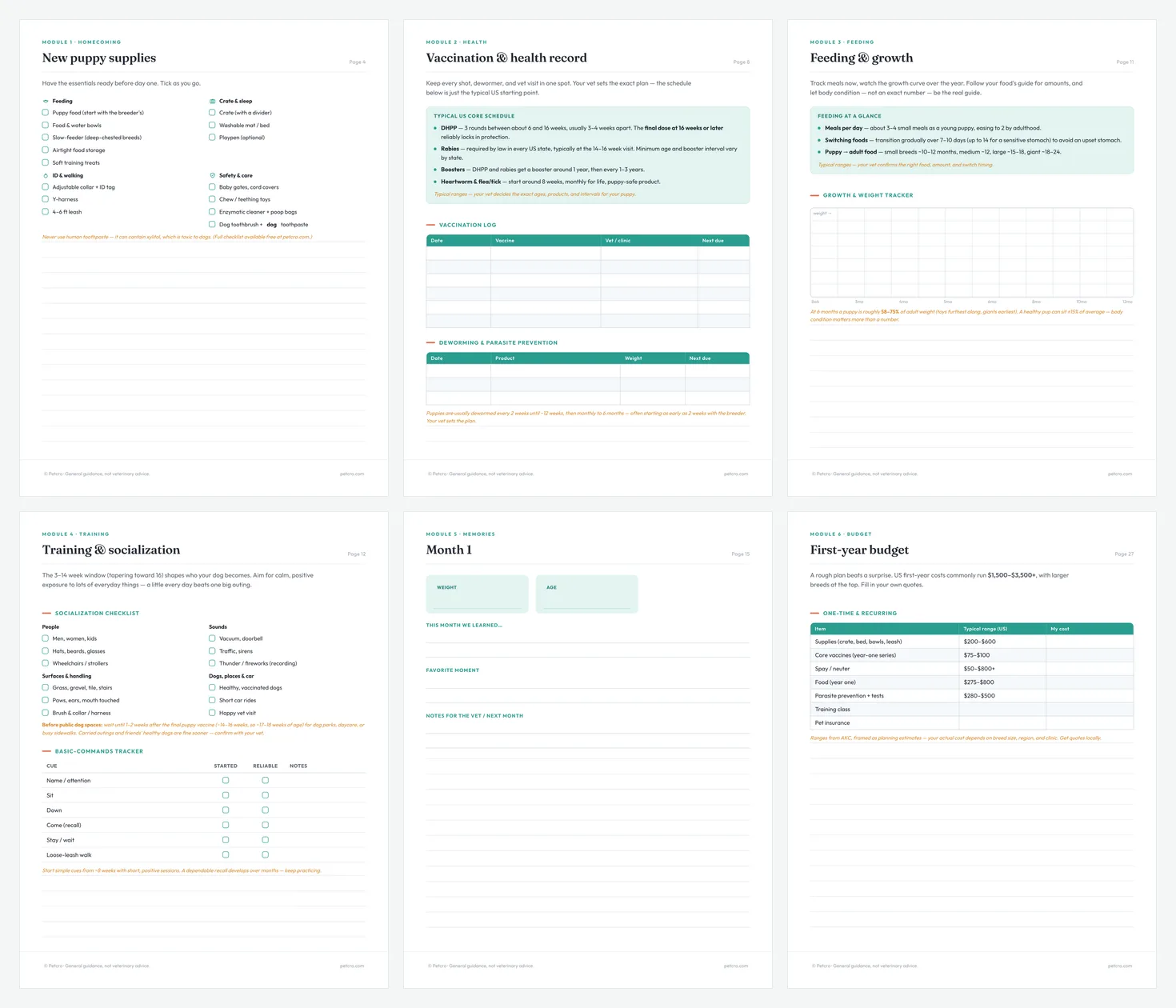The image size is (1176, 1008).
Task: Check the 4–6 ft leash box
Action: click(46, 212)
